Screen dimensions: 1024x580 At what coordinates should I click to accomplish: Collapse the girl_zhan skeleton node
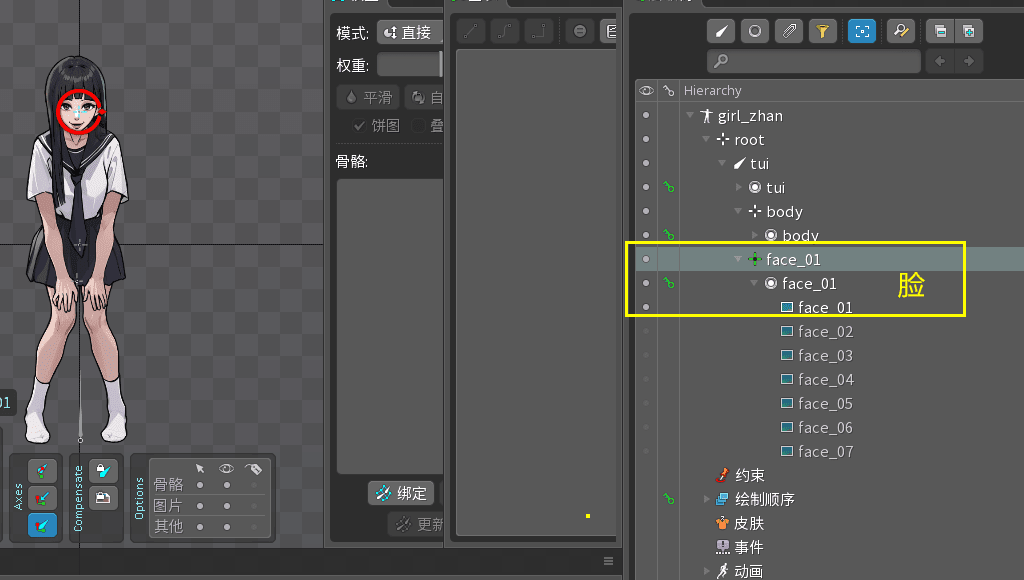click(691, 116)
